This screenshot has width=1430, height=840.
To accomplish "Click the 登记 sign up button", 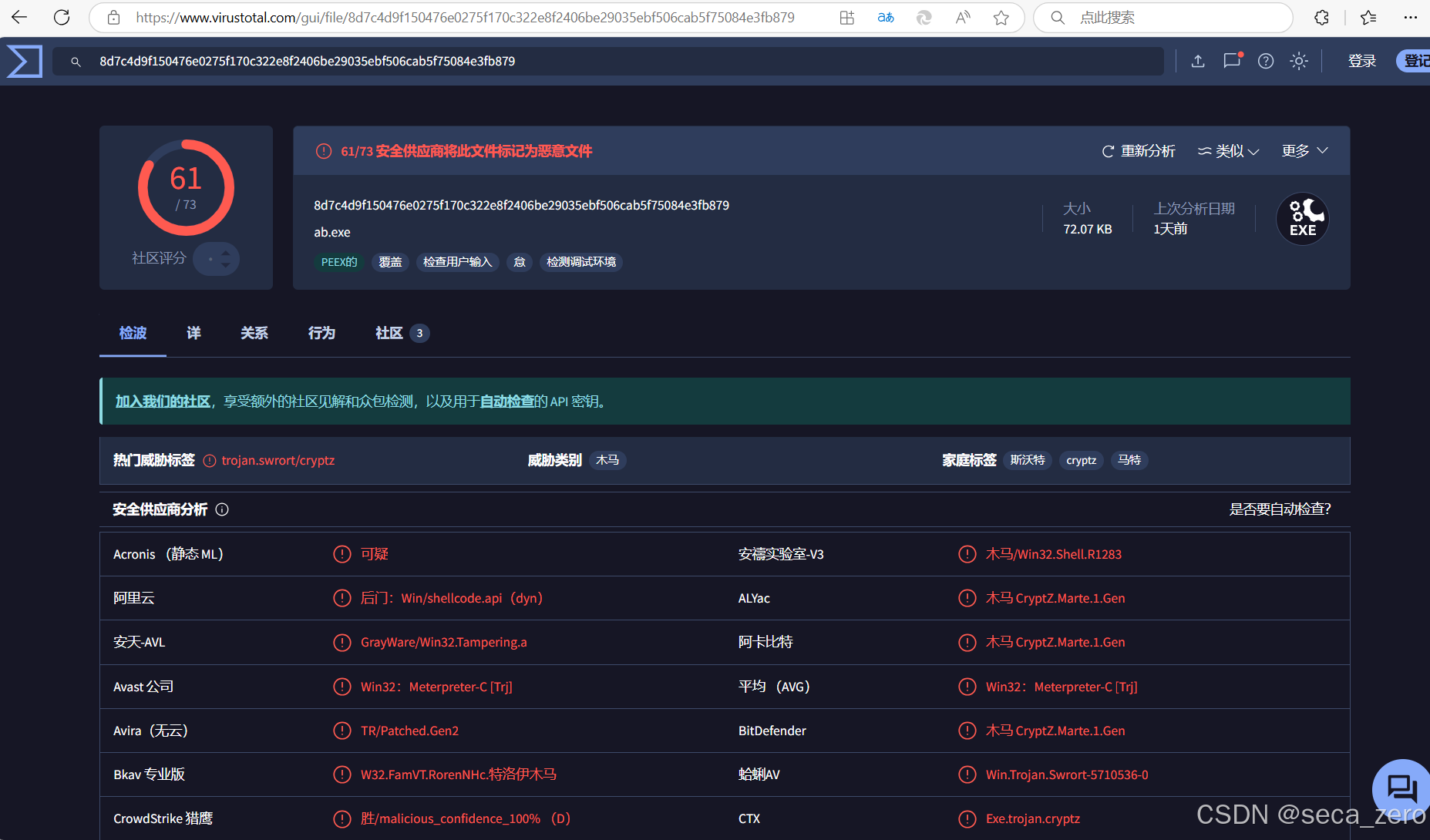I will click(1414, 61).
